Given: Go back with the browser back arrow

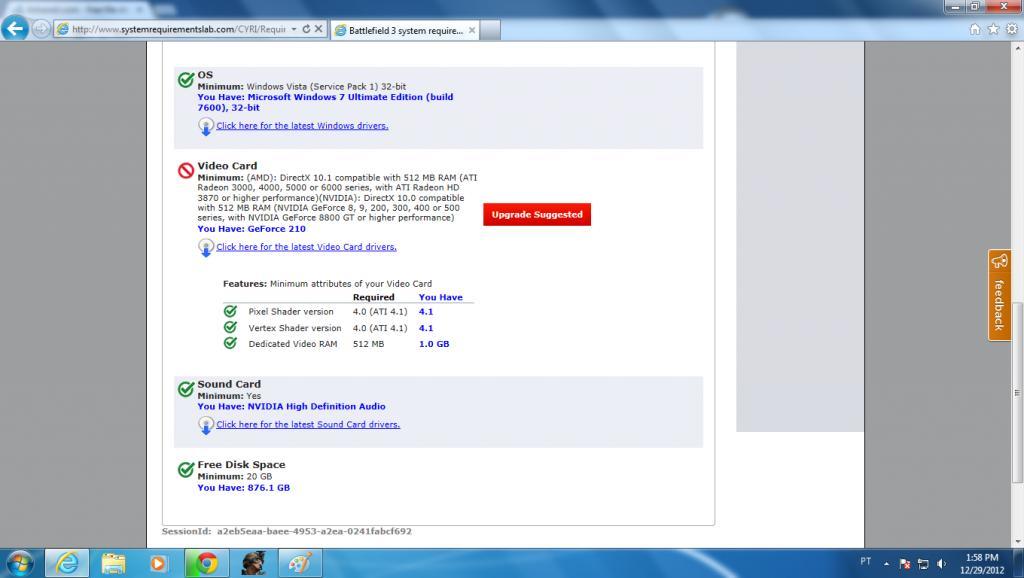Looking at the screenshot, I should coord(15,29).
